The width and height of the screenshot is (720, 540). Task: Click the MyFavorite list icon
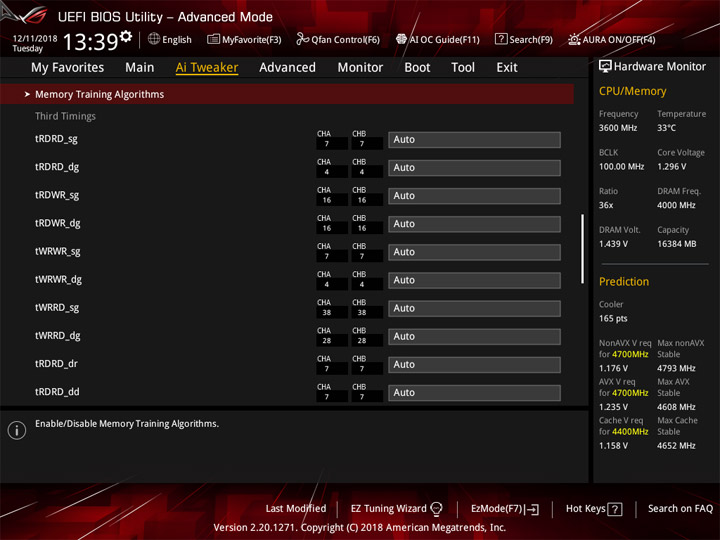(213, 39)
